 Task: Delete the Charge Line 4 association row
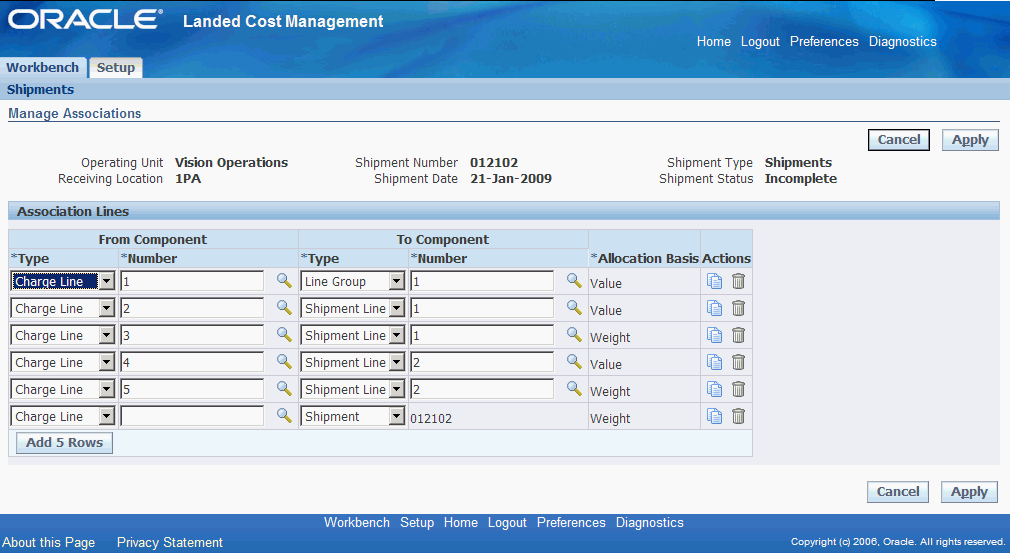pos(738,362)
